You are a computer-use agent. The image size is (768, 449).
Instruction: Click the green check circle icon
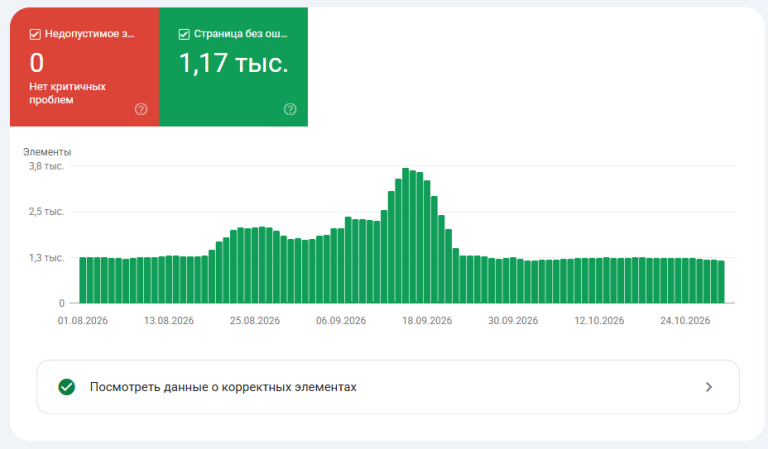(x=67, y=387)
